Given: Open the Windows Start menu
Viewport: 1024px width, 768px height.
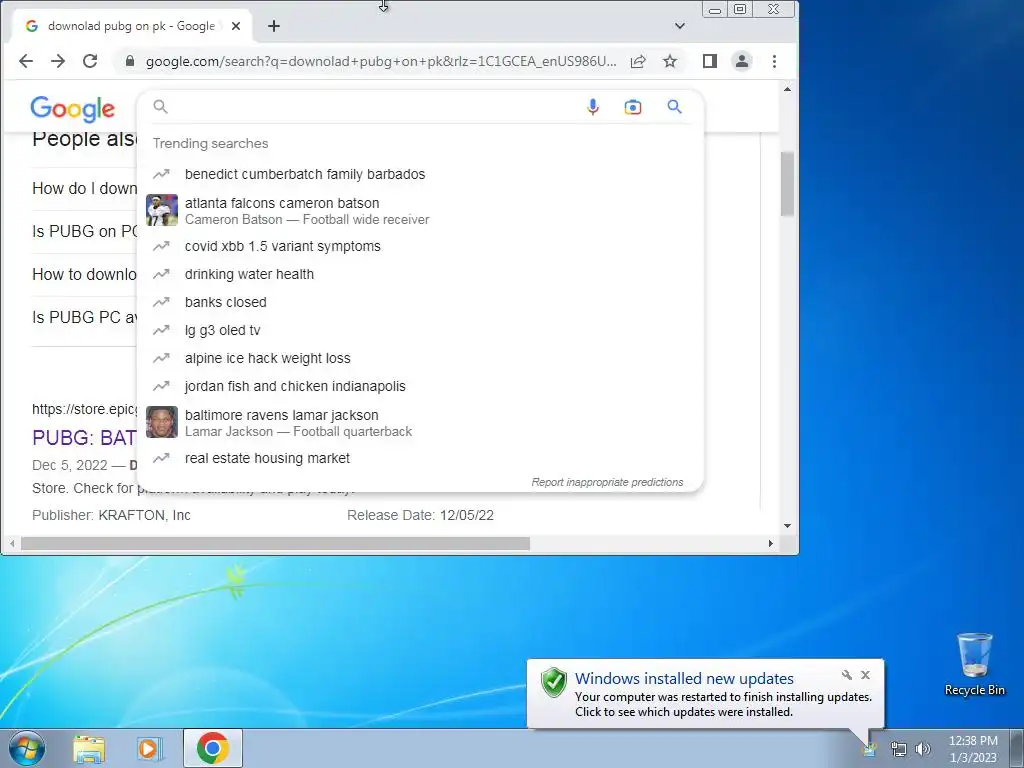Looking at the screenshot, I should pos(27,748).
